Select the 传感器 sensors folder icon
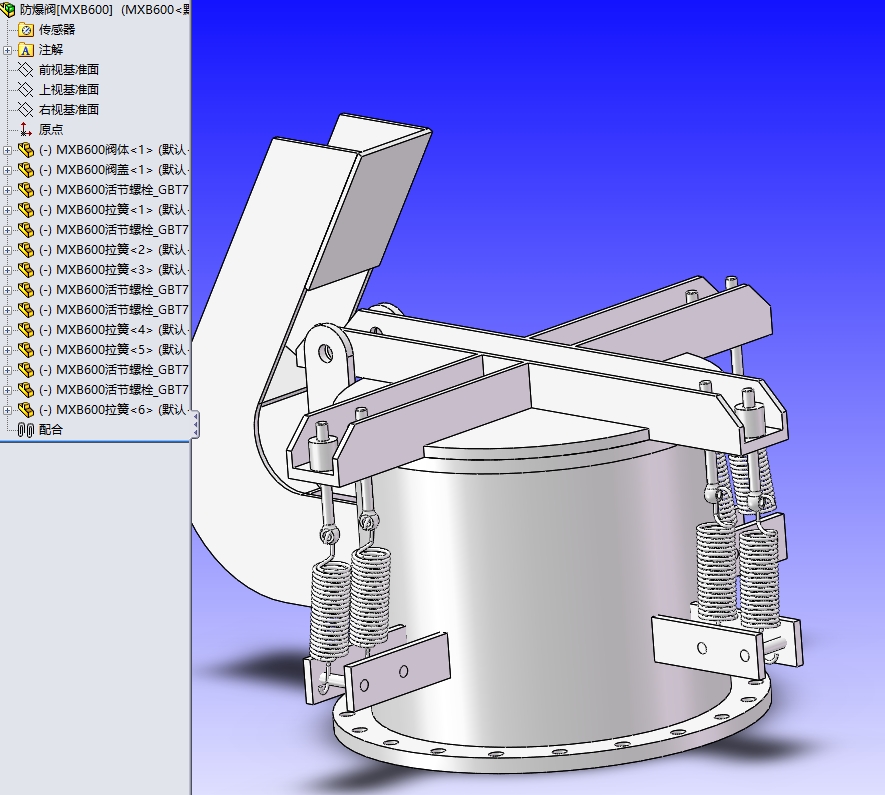The image size is (885, 795). (25, 30)
